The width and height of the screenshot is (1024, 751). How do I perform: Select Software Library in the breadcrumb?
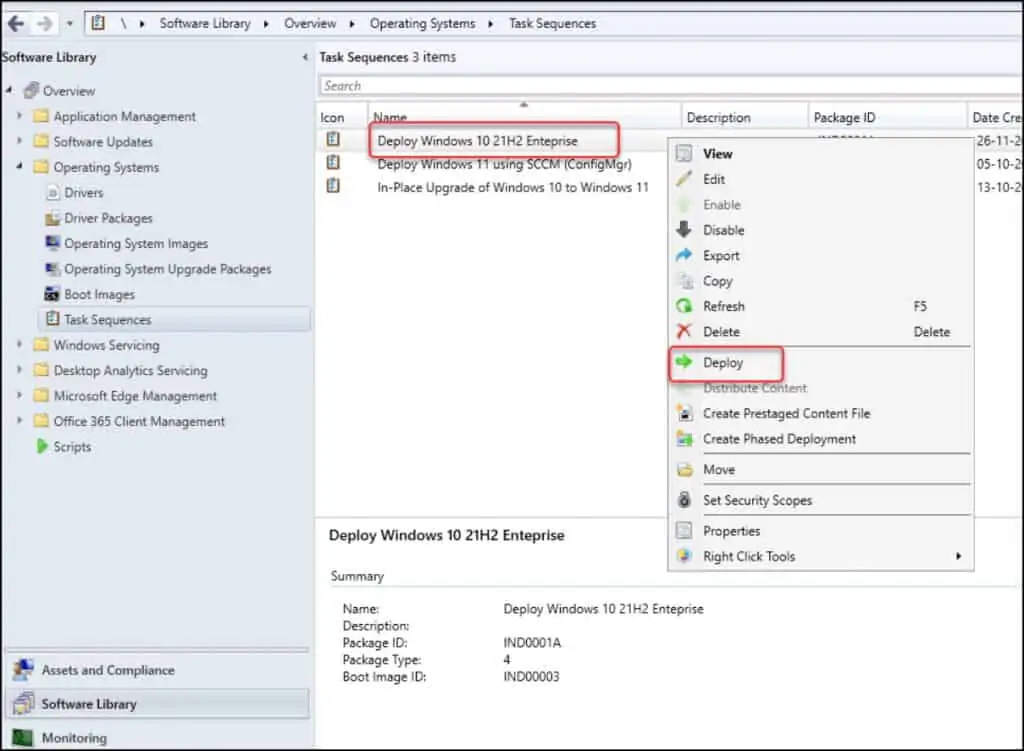(x=205, y=24)
